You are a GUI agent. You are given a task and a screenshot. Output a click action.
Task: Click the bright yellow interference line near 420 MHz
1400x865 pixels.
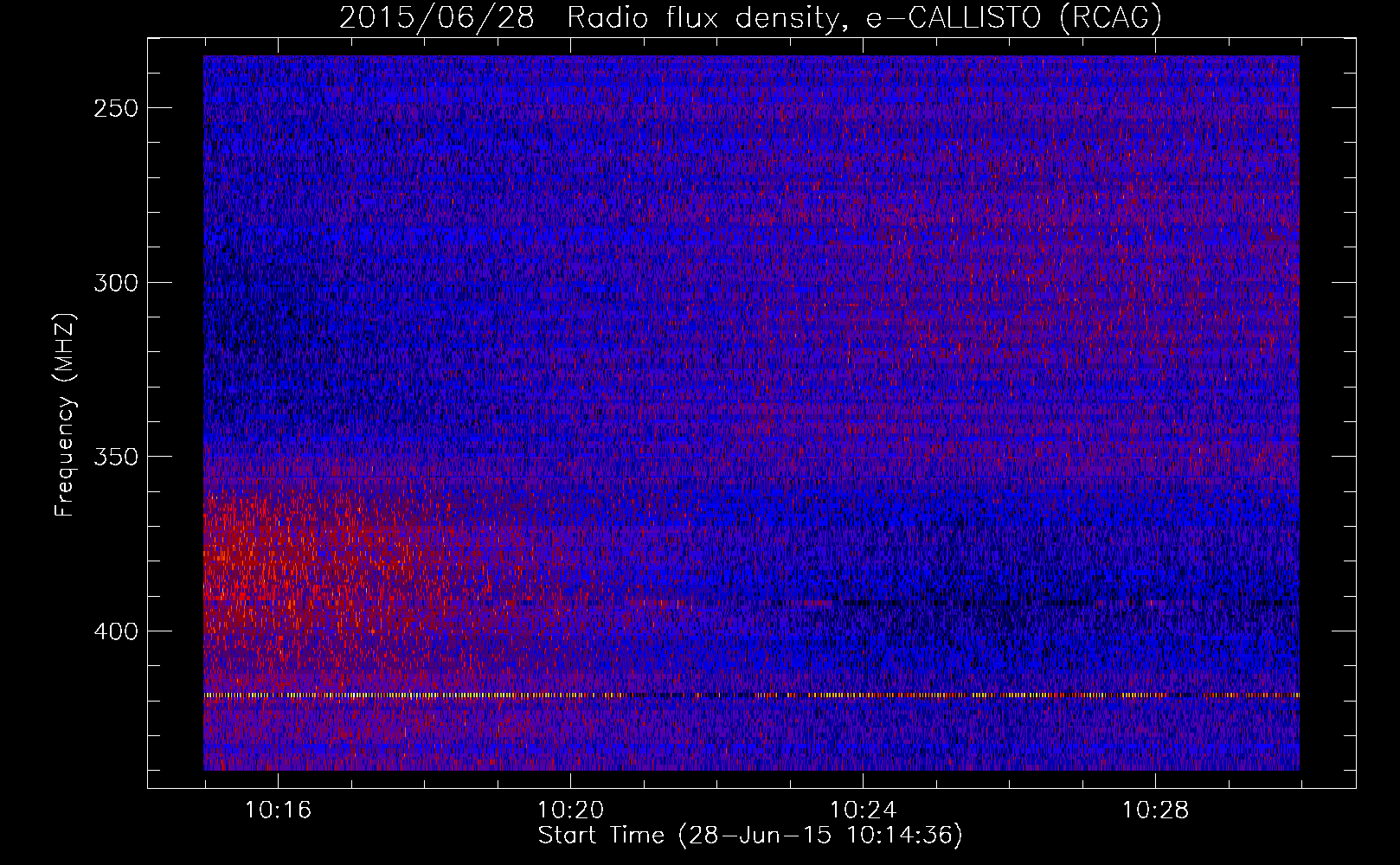[751, 695]
